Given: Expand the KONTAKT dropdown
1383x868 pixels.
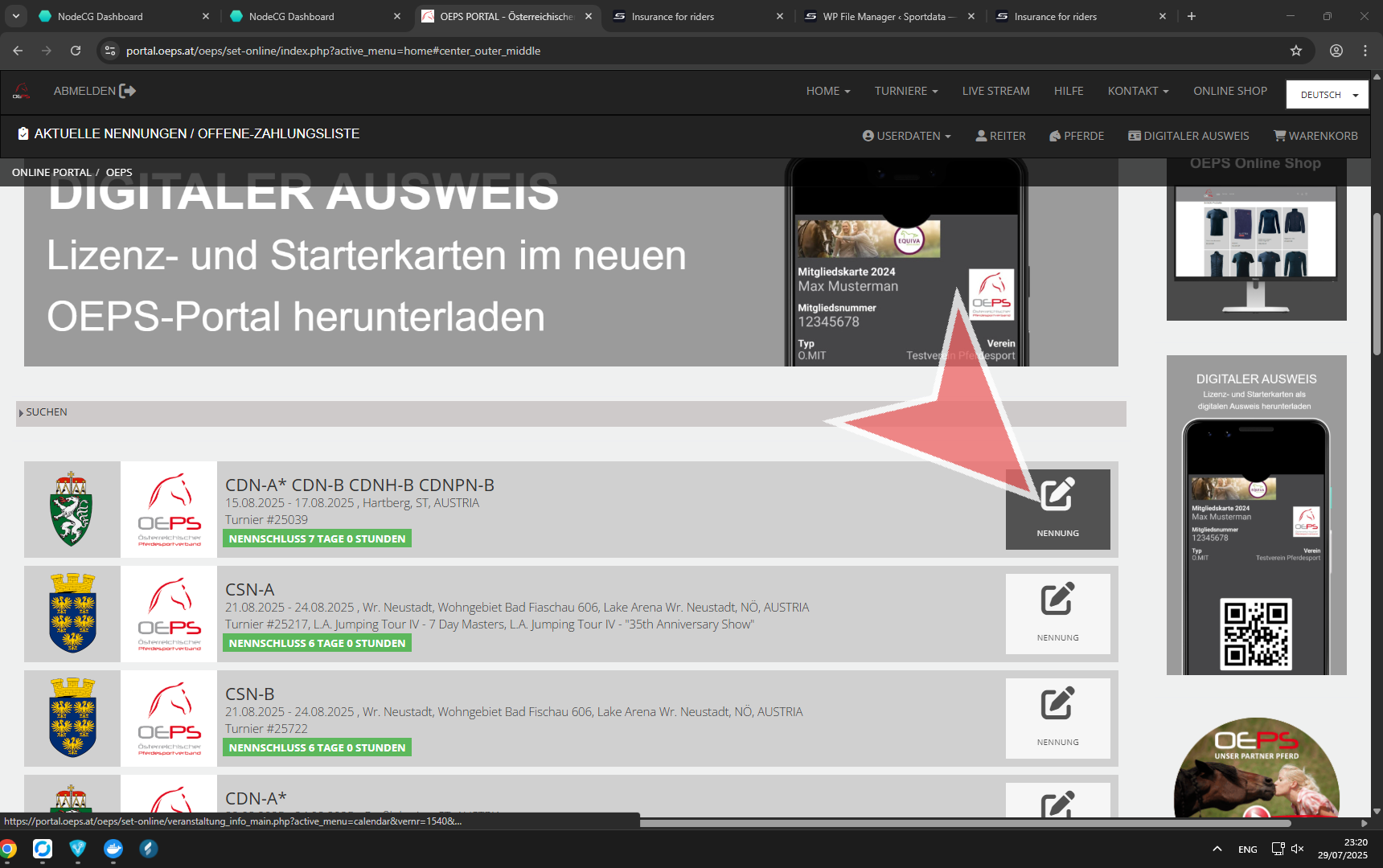Looking at the screenshot, I should point(1138,91).
